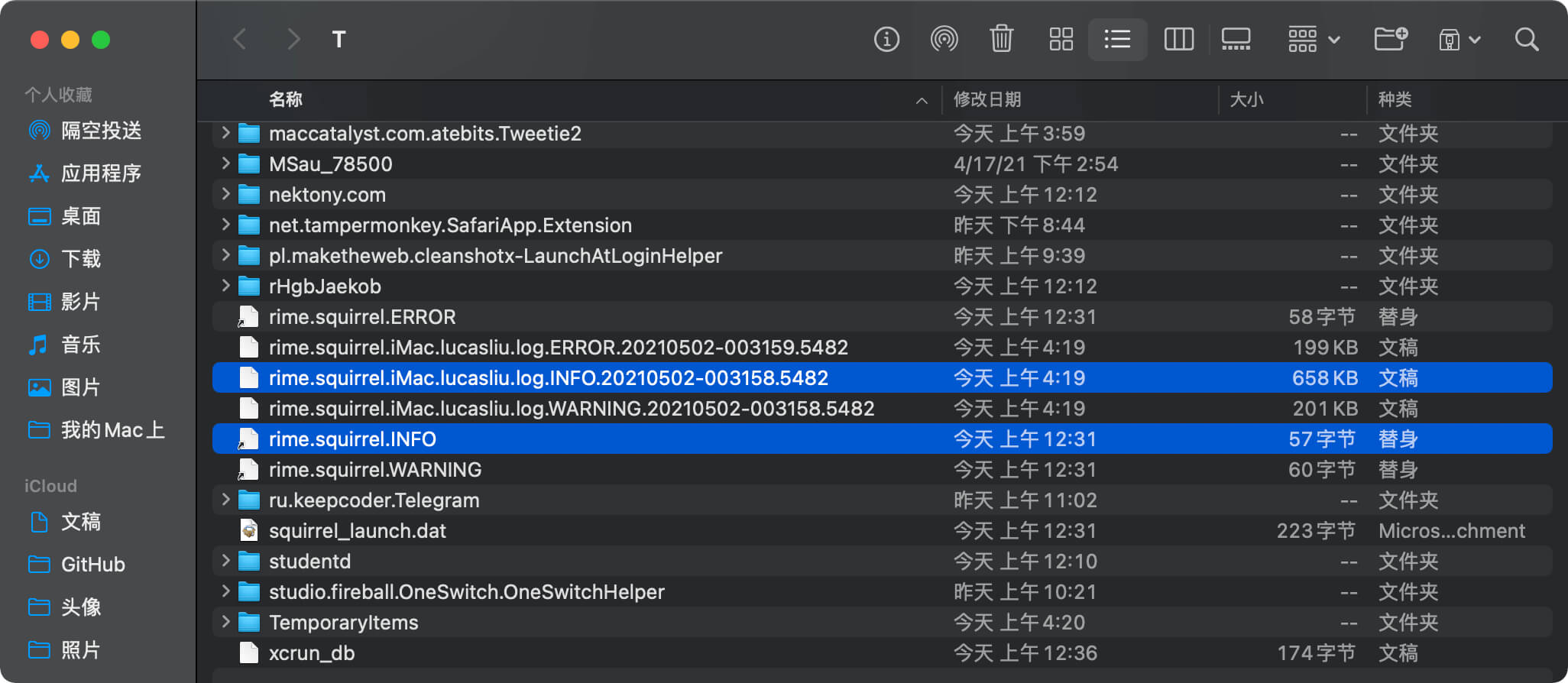1568x683 pixels.
Task: Switch to list view mode
Action: pyautogui.click(x=1117, y=39)
